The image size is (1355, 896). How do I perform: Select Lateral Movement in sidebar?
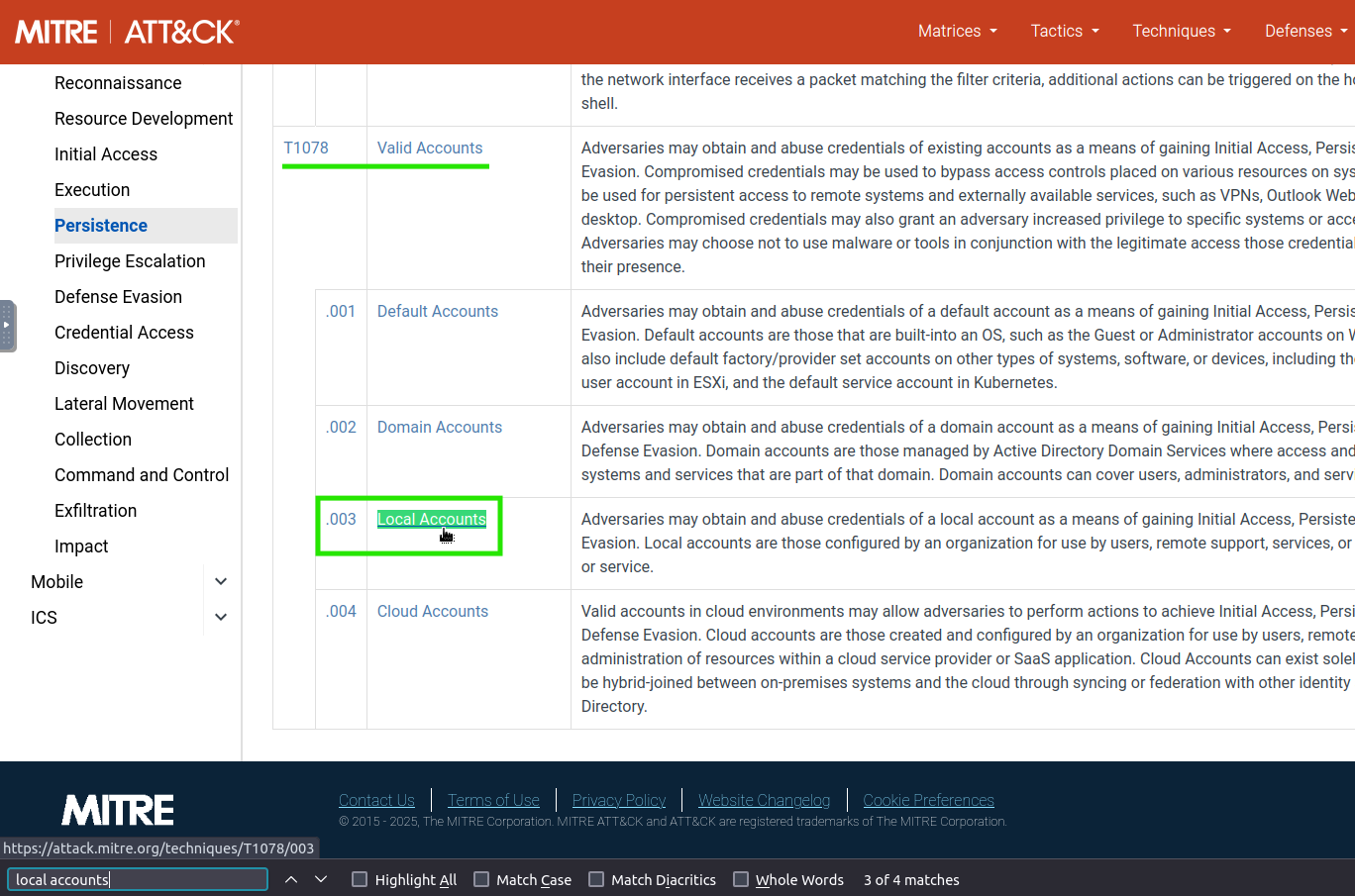pyautogui.click(x=124, y=404)
